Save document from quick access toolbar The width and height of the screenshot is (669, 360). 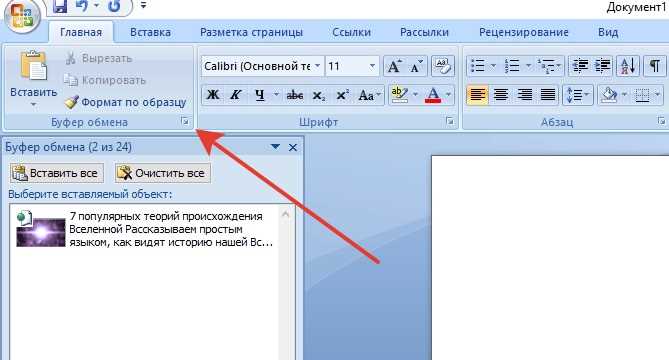pyautogui.click(x=60, y=6)
